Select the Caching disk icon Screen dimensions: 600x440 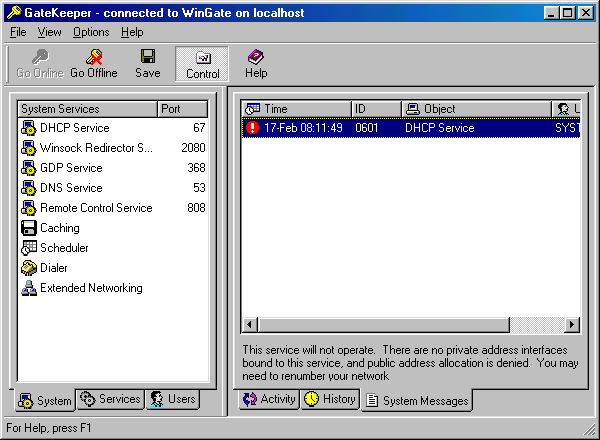pyautogui.click(x=29, y=228)
